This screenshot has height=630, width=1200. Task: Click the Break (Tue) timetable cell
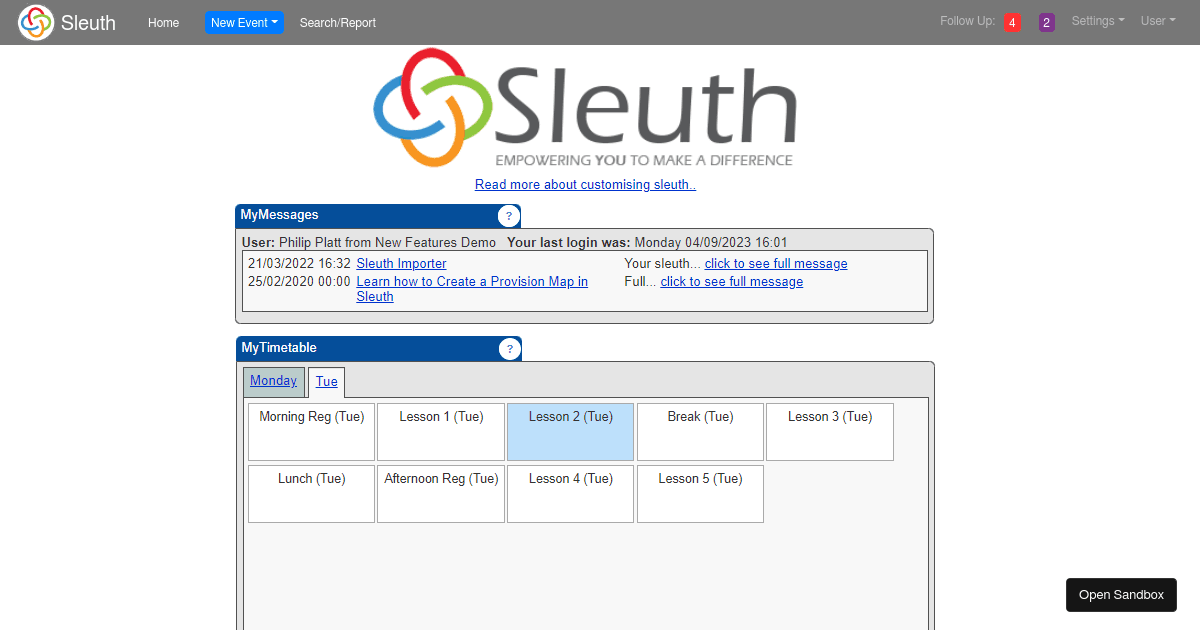(x=700, y=431)
